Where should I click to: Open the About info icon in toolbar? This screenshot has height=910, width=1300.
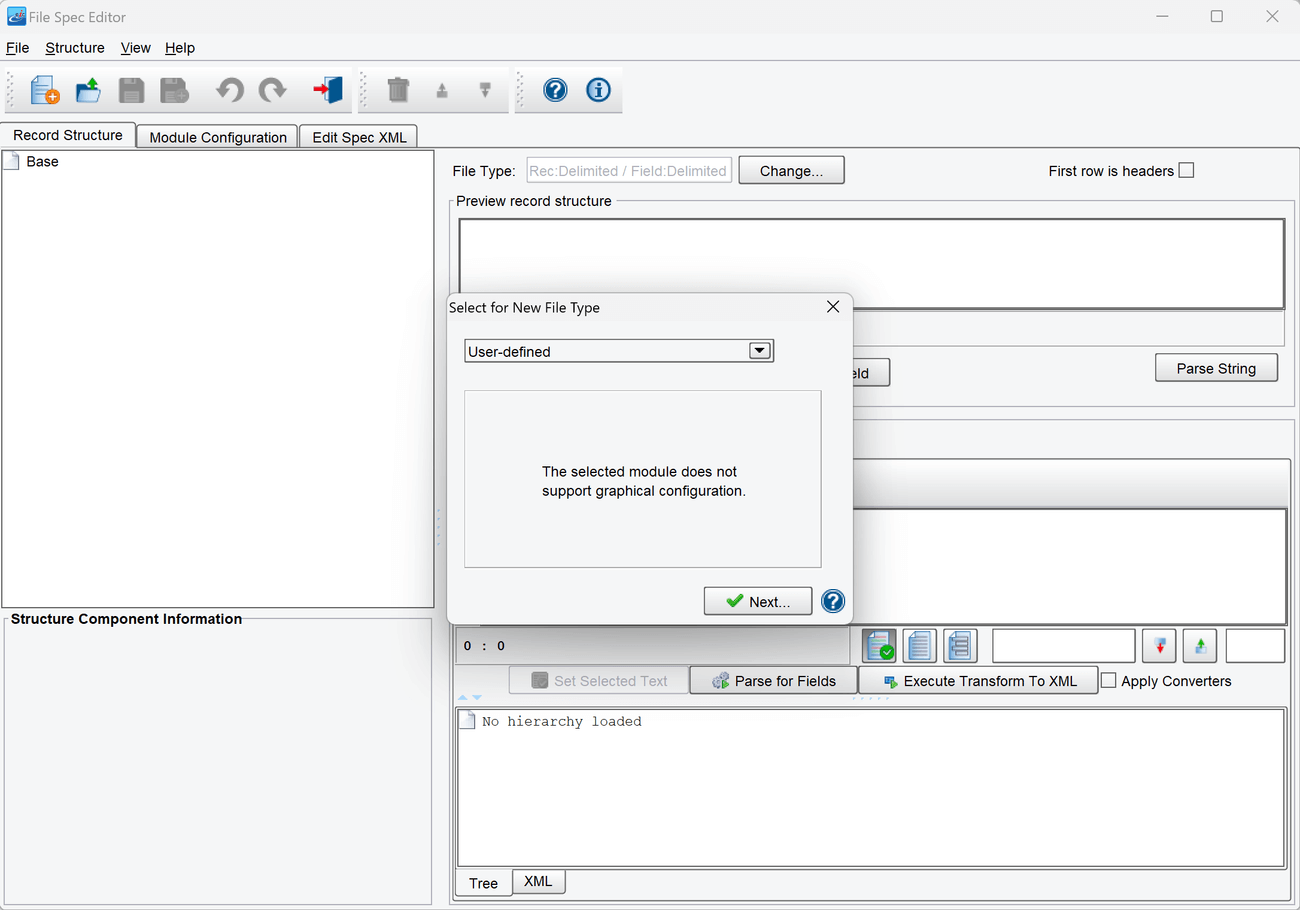pyautogui.click(x=598, y=90)
